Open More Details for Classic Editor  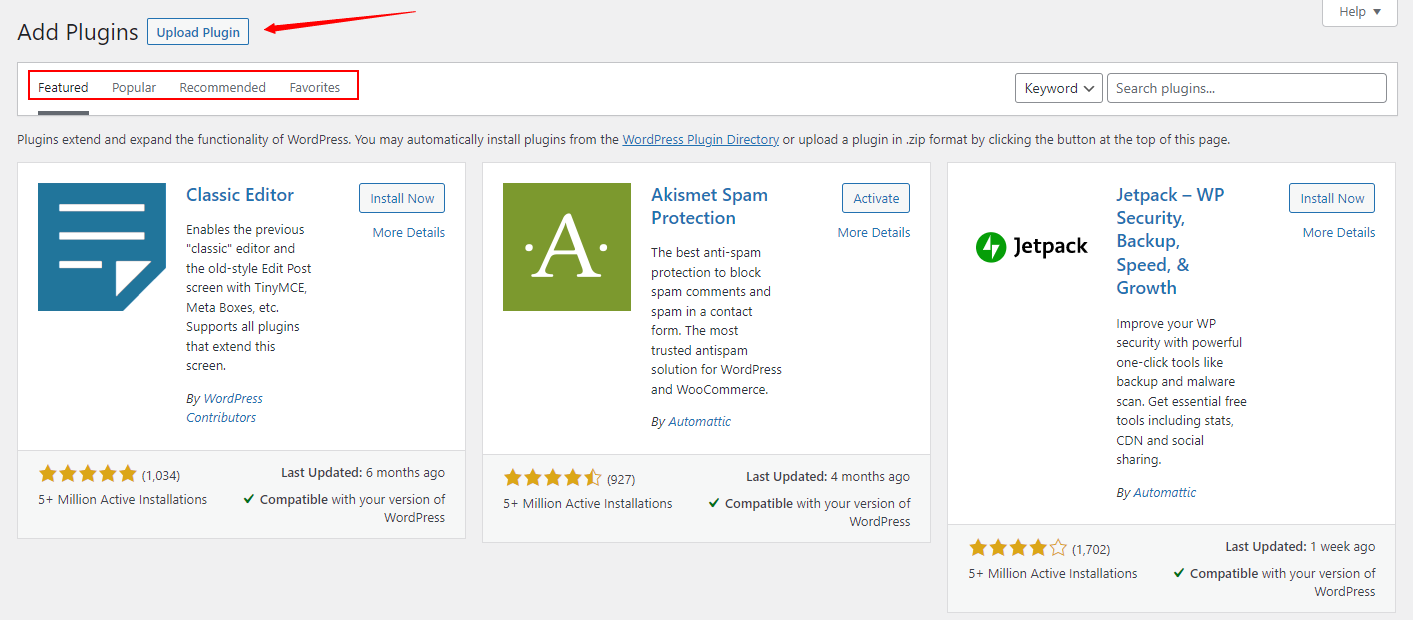(x=409, y=233)
